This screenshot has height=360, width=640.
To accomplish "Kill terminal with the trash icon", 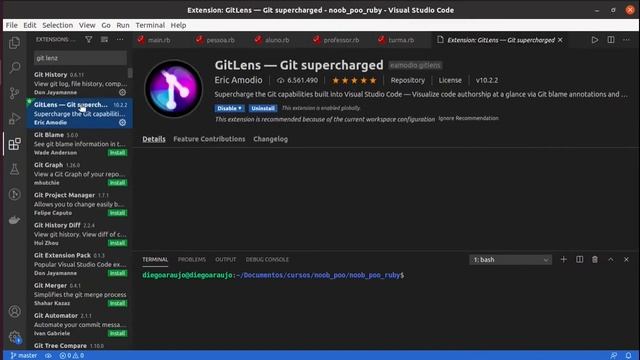I will click(x=595, y=260).
